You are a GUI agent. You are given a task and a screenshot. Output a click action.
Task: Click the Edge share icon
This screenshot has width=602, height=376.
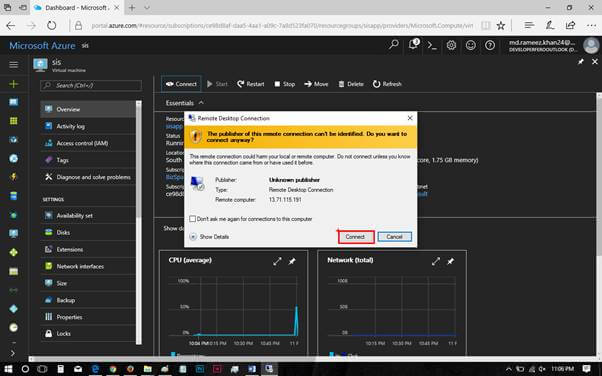[x=570, y=25]
